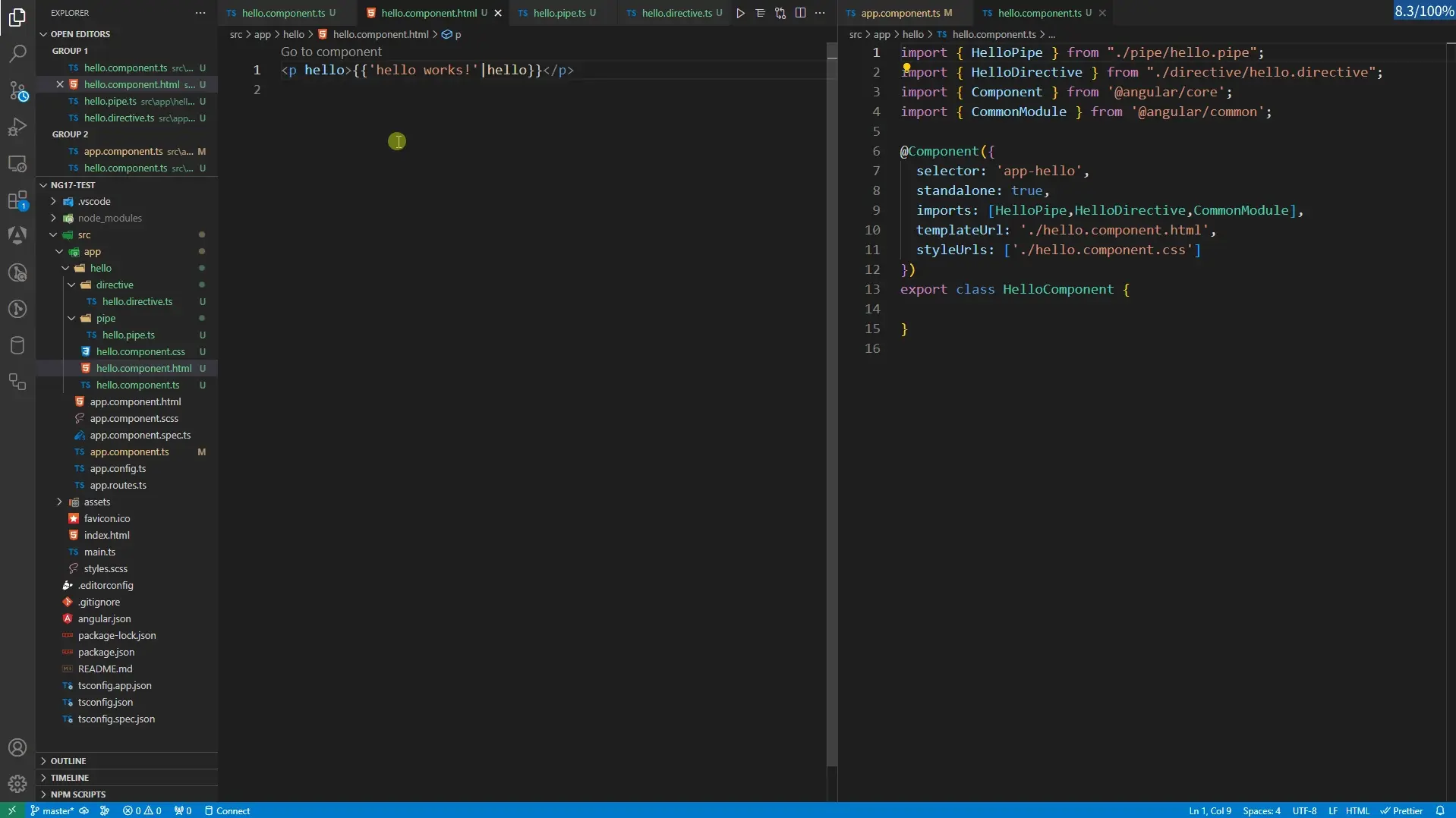Open Source Control view in activity bar
This screenshot has height=818, width=1456.
[x=17, y=91]
